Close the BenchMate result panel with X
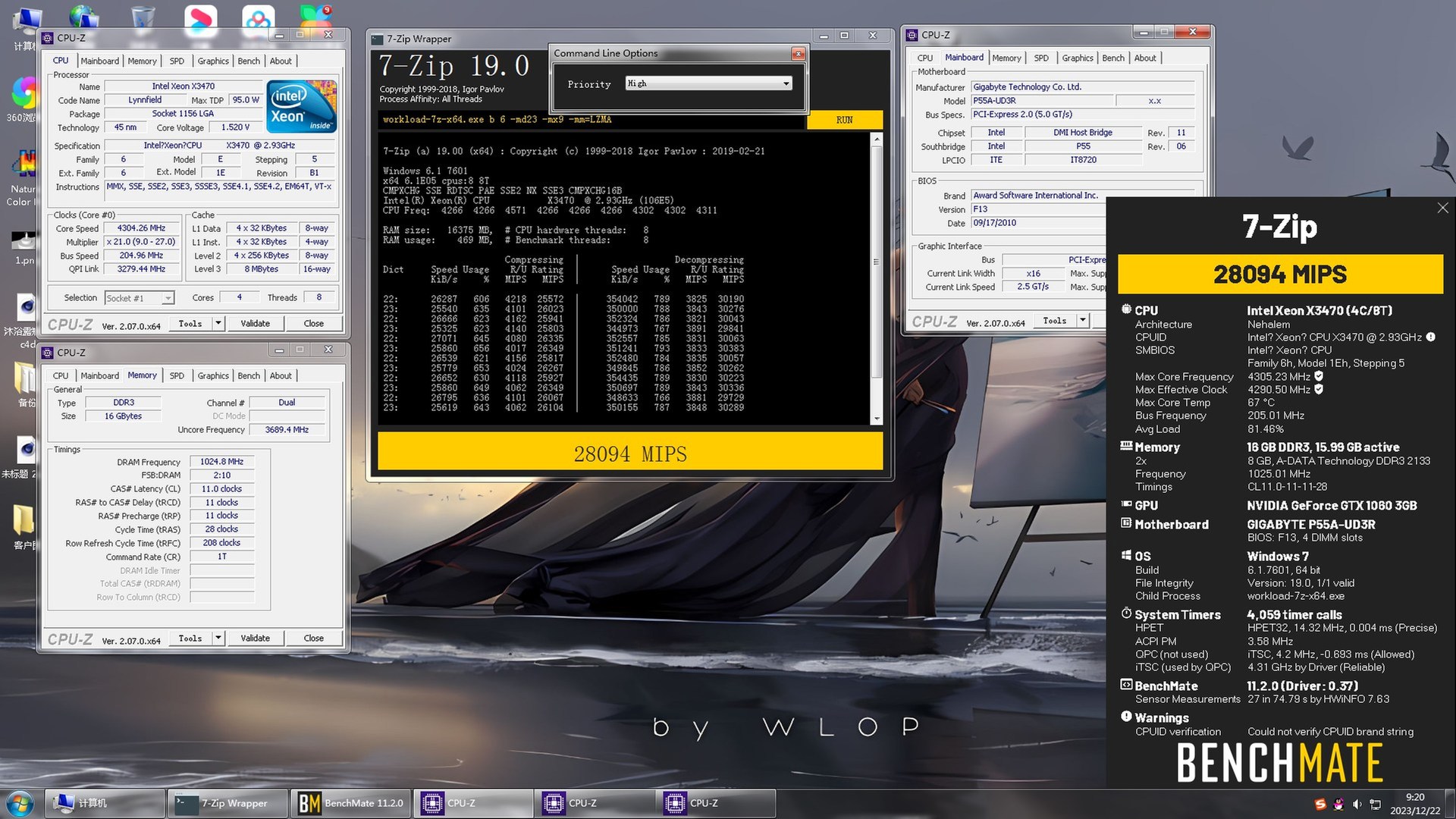This screenshot has width=1456, height=819. point(1442,208)
